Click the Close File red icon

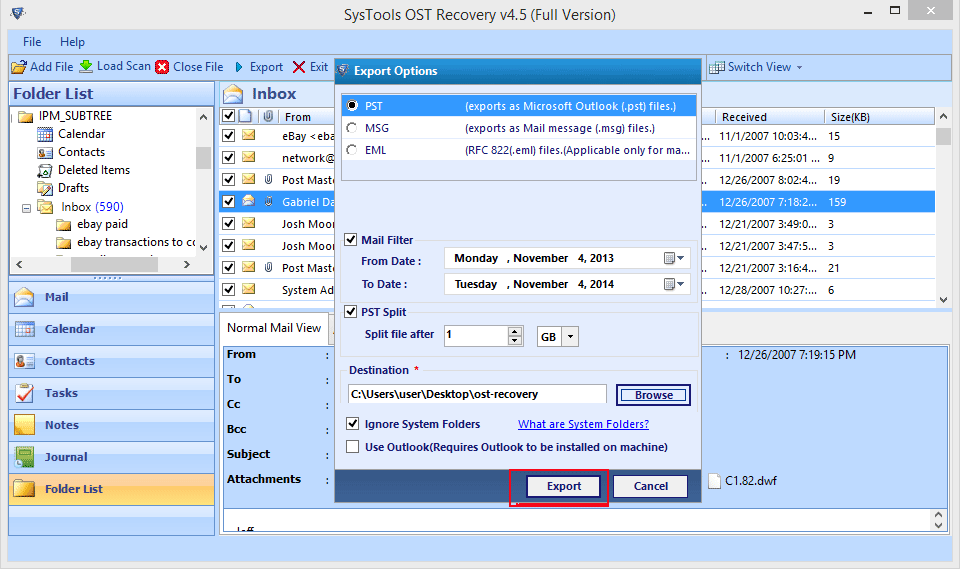(x=162, y=67)
